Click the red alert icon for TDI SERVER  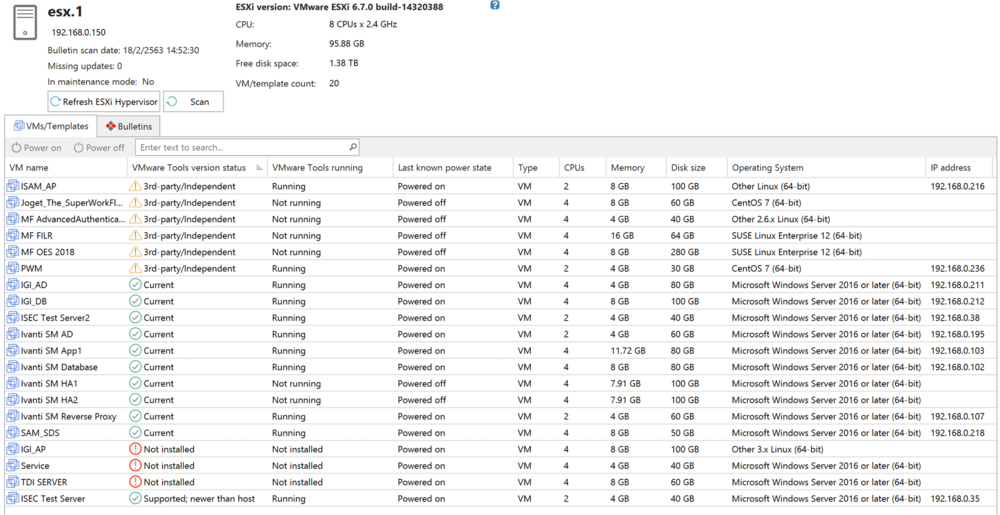click(x=135, y=482)
